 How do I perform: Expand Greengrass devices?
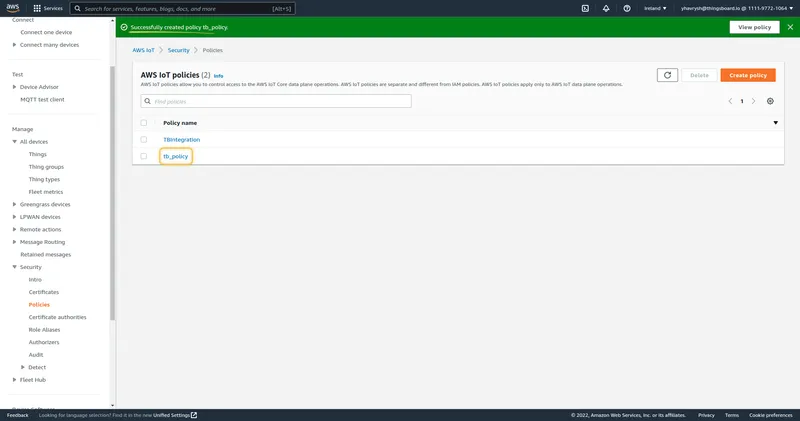click(x=14, y=204)
